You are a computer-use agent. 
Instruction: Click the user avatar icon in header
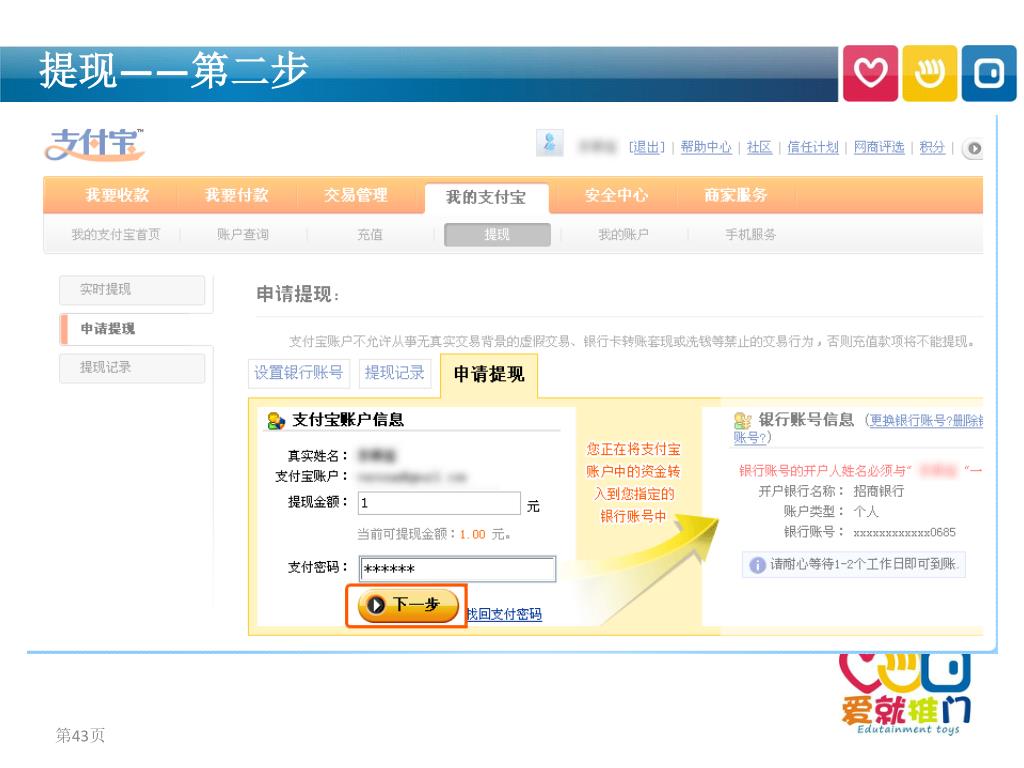550,142
